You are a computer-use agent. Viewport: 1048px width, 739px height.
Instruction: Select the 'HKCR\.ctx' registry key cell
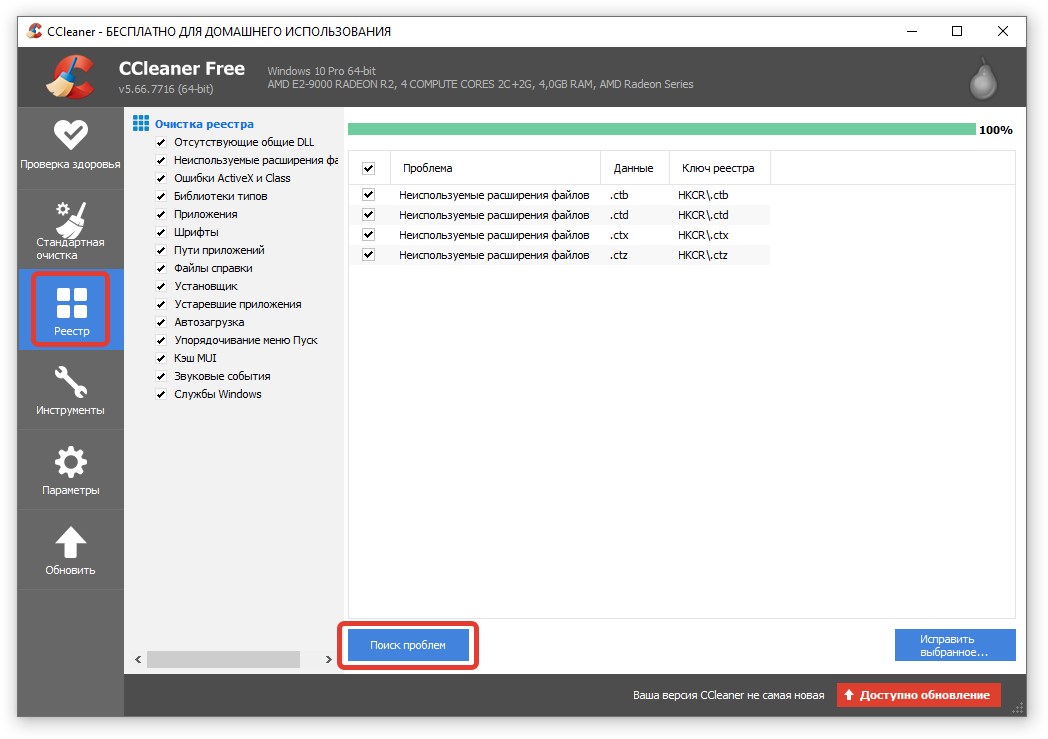pyautogui.click(x=703, y=235)
